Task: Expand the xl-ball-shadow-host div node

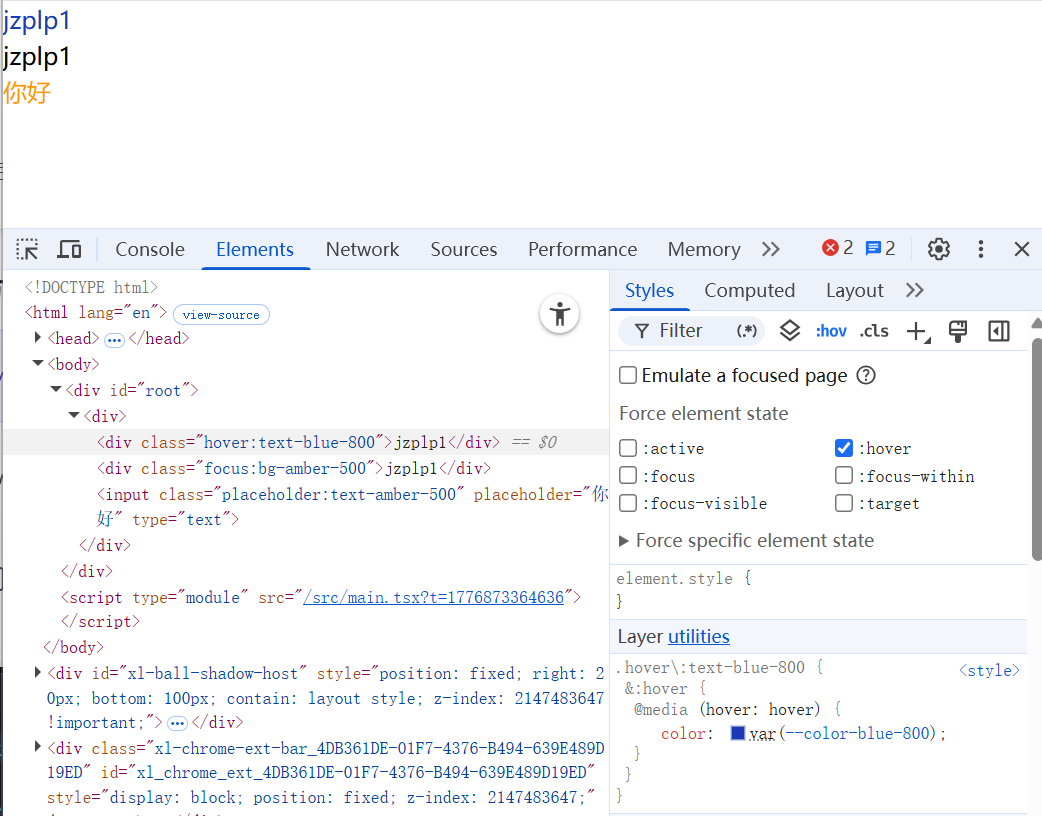Action: coord(38,672)
